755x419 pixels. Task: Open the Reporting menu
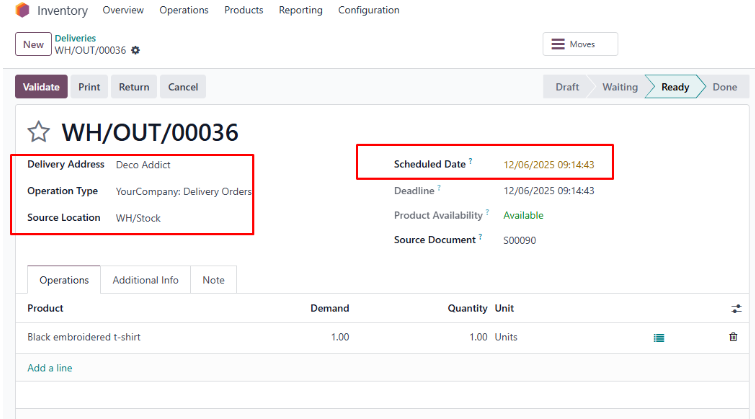coord(301,10)
